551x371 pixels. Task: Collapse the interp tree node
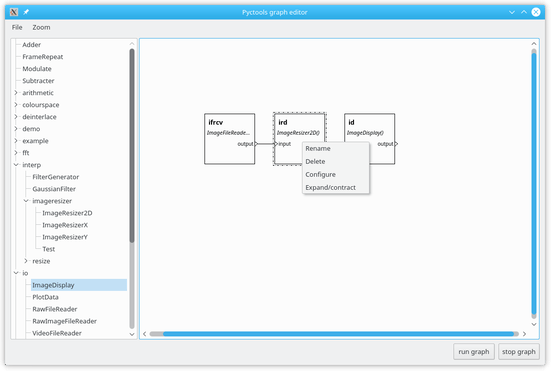[16, 165]
